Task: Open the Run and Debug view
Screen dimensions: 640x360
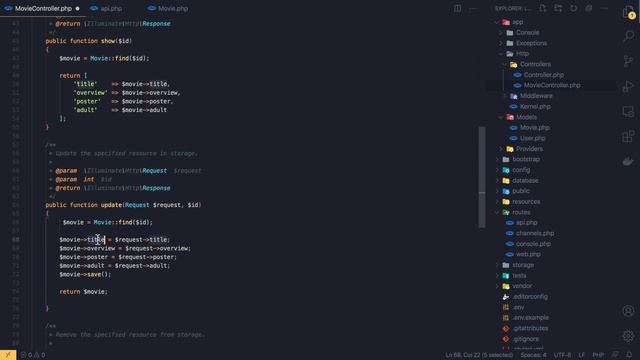Action: click(x=628, y=86)
